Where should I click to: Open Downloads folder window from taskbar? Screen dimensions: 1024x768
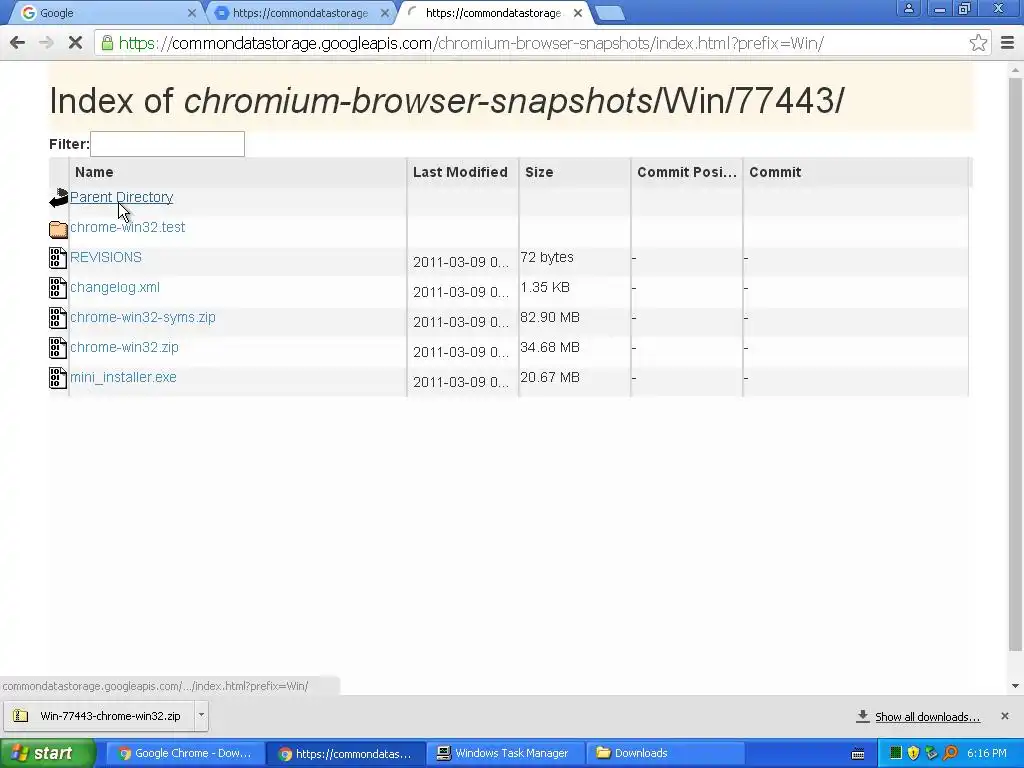(665, 753)
